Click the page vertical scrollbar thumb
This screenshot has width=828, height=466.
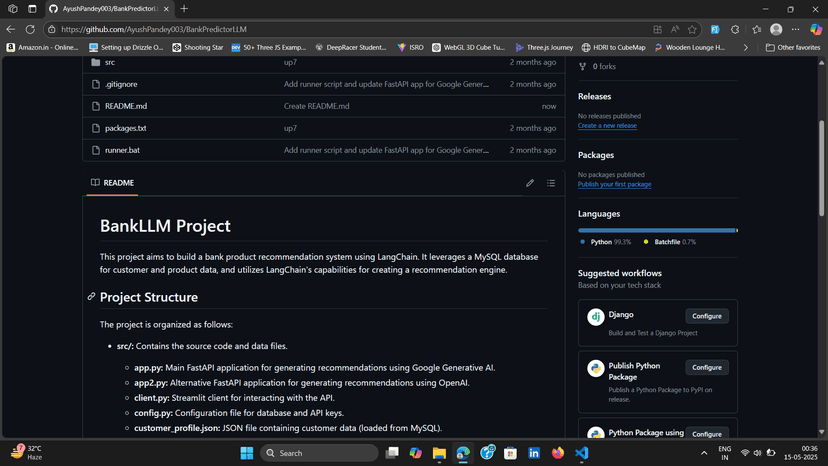821,168
